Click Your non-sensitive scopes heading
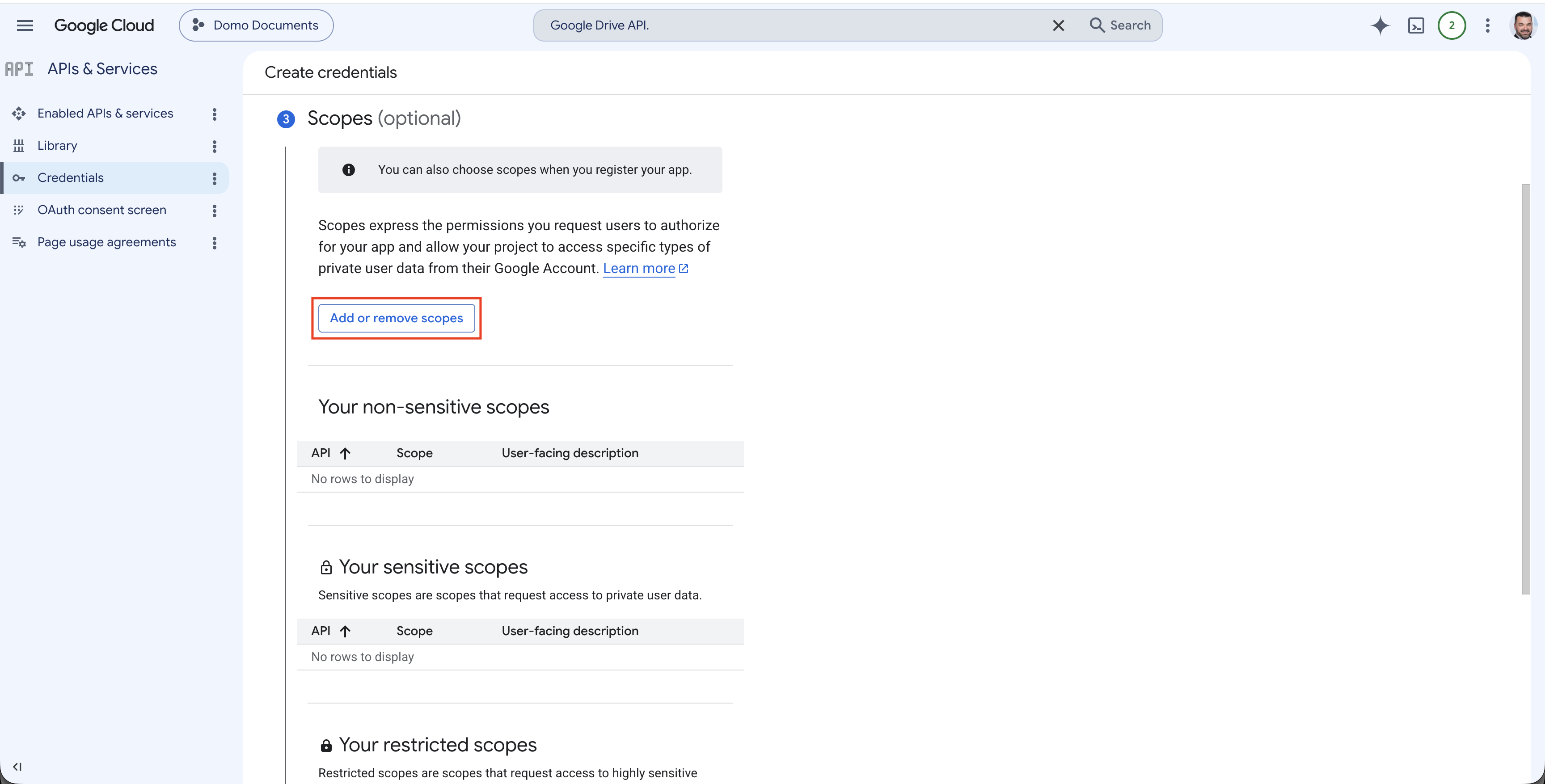Image resolution: width=1545 pixels, height=784 pixels. 434,407
